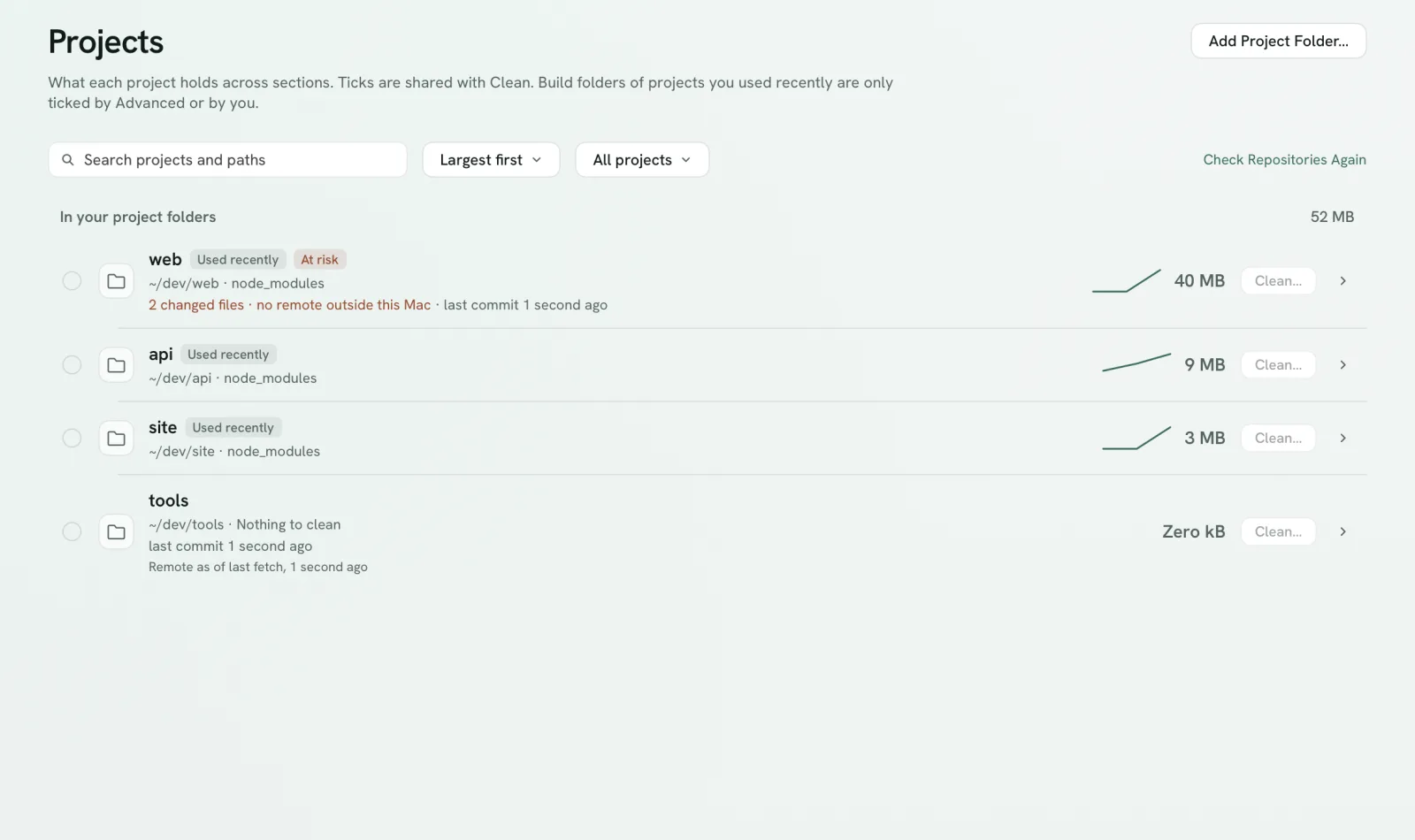Click the At risk badge on web
The image size is (1415, 840).
[319, 260]
